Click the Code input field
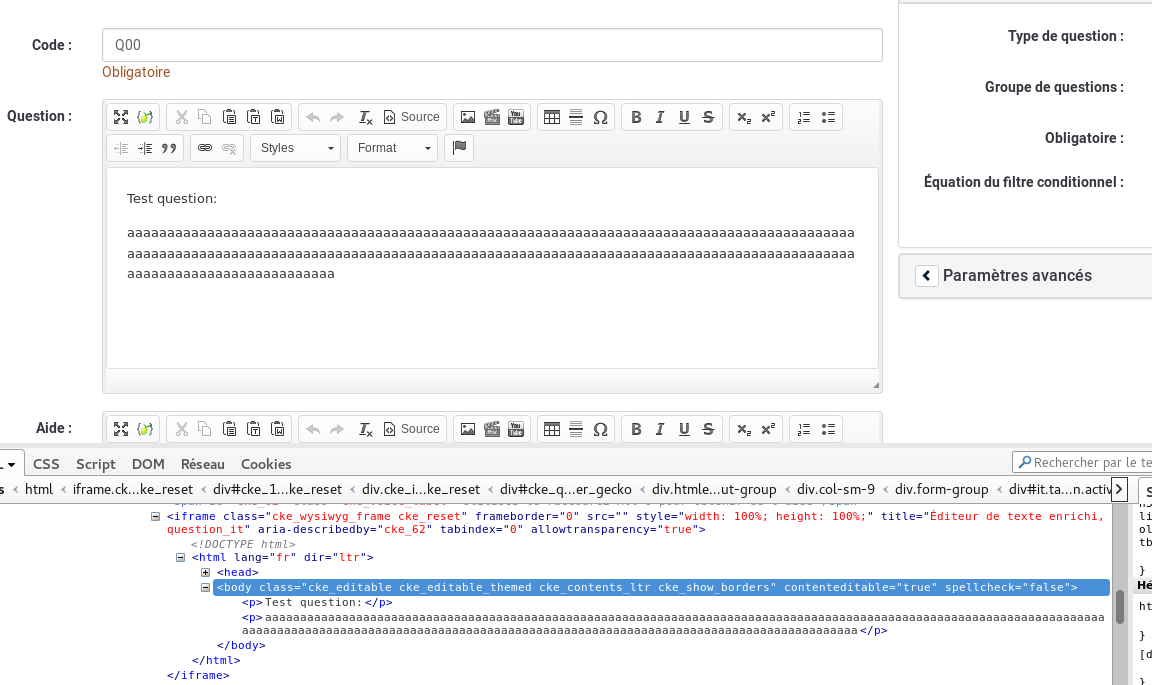This screenshot has height=685, width=1152. [x=492, y=45]
